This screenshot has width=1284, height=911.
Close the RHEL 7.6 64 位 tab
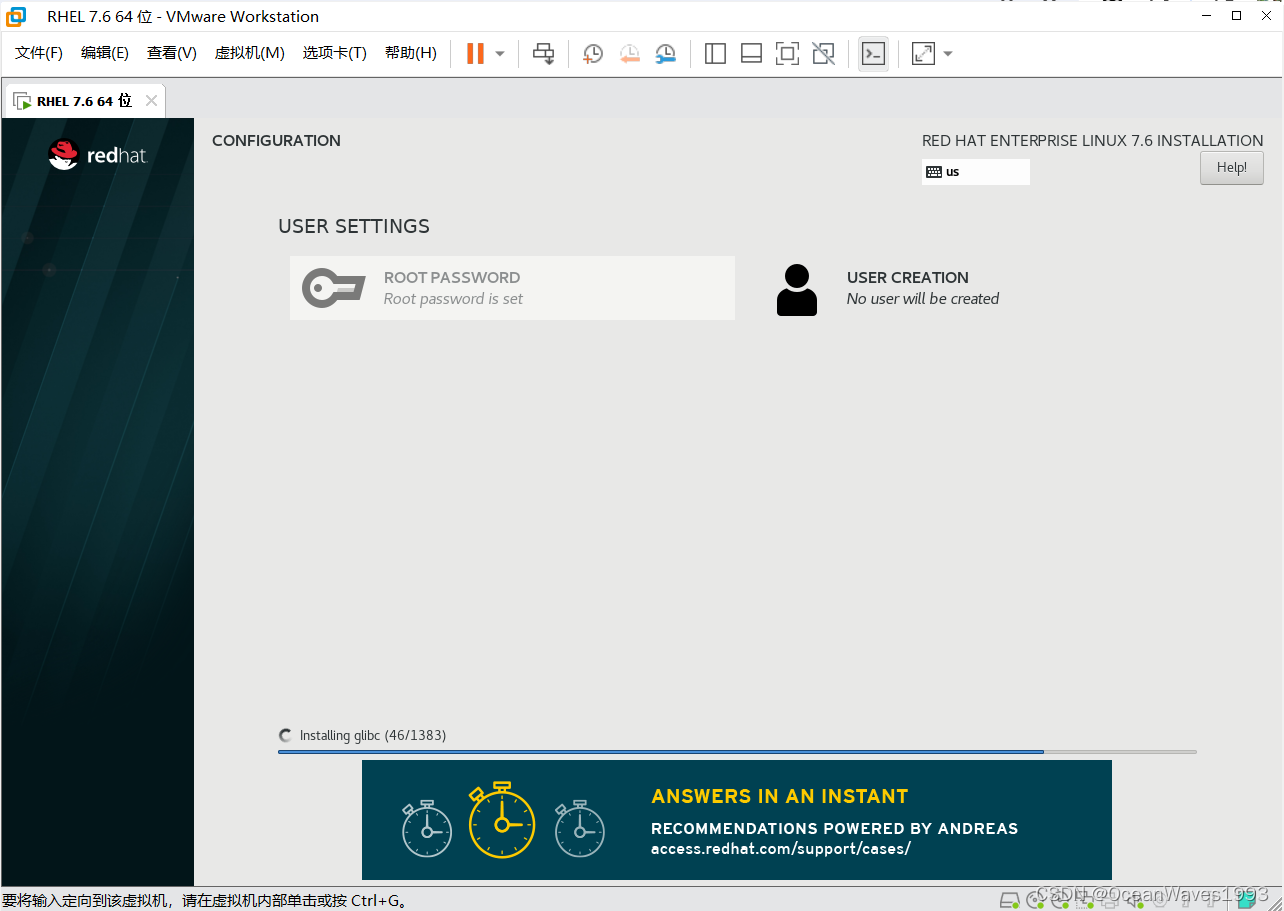point(151,101)
